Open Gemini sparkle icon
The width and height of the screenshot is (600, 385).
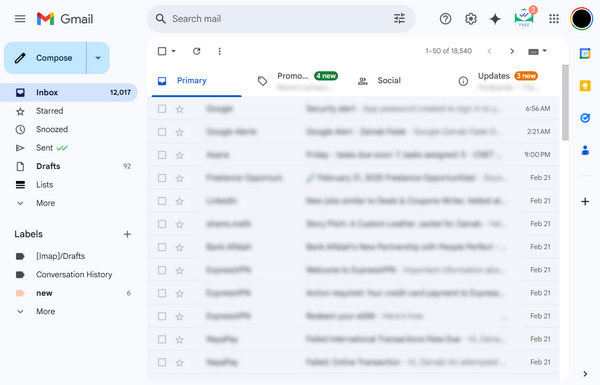tap(495, 19)
